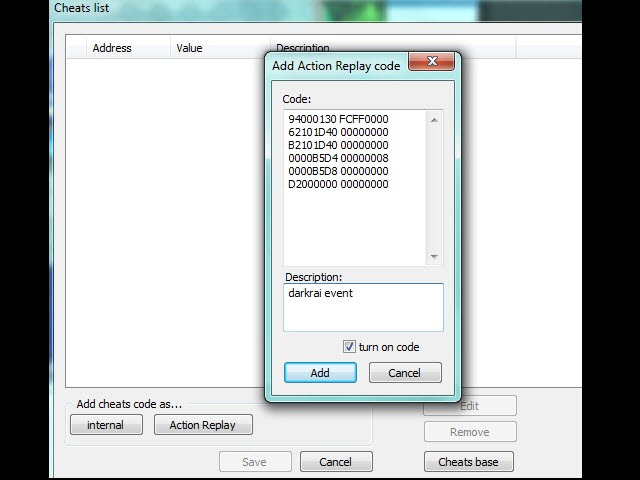Select code line D2000000 00000000
Image resolution: width=640 pixels, height=480 pixels.
coord(338,184)
